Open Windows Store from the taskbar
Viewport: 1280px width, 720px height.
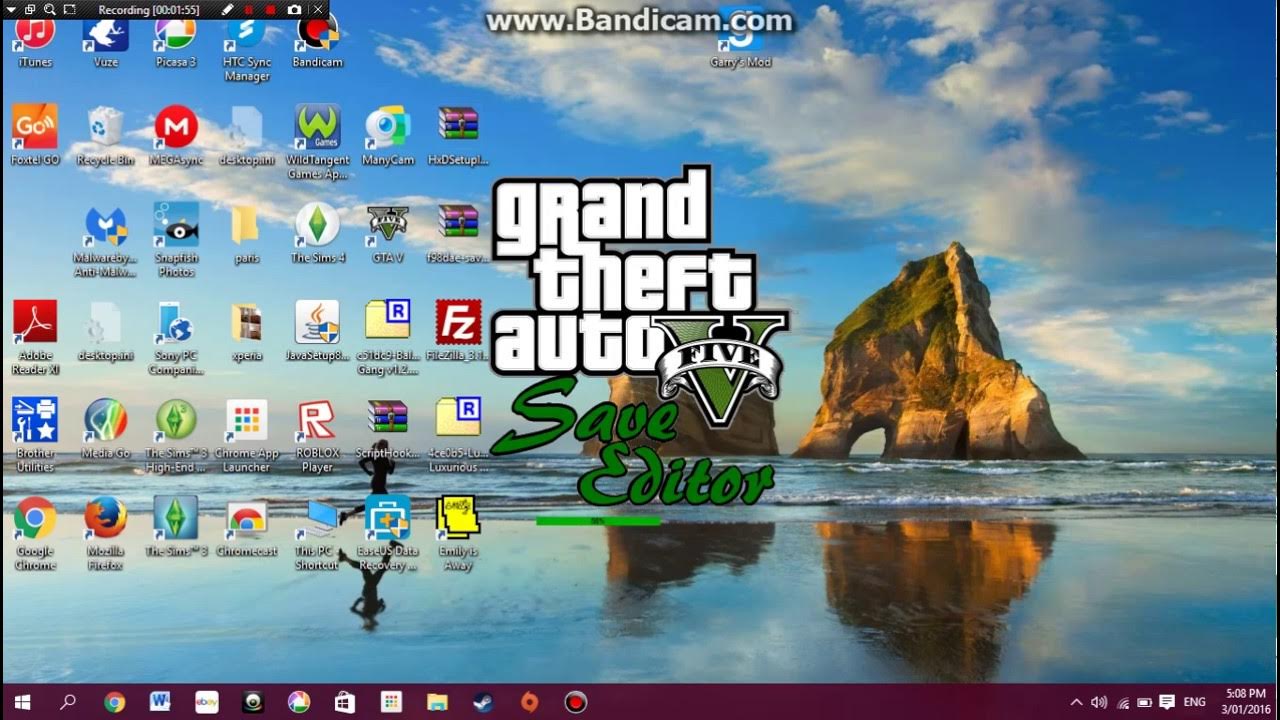[345, 702]
